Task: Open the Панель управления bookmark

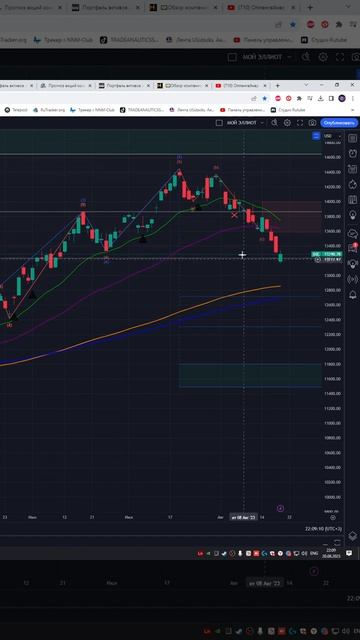Action: click(x=243, y=110)
